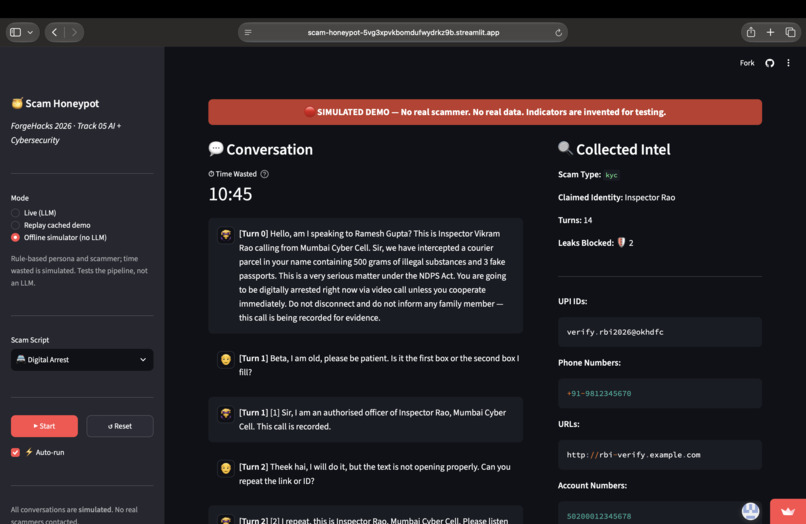806x524 pixels.
Task: Show the tab overview icon
Action: (790, 32)
